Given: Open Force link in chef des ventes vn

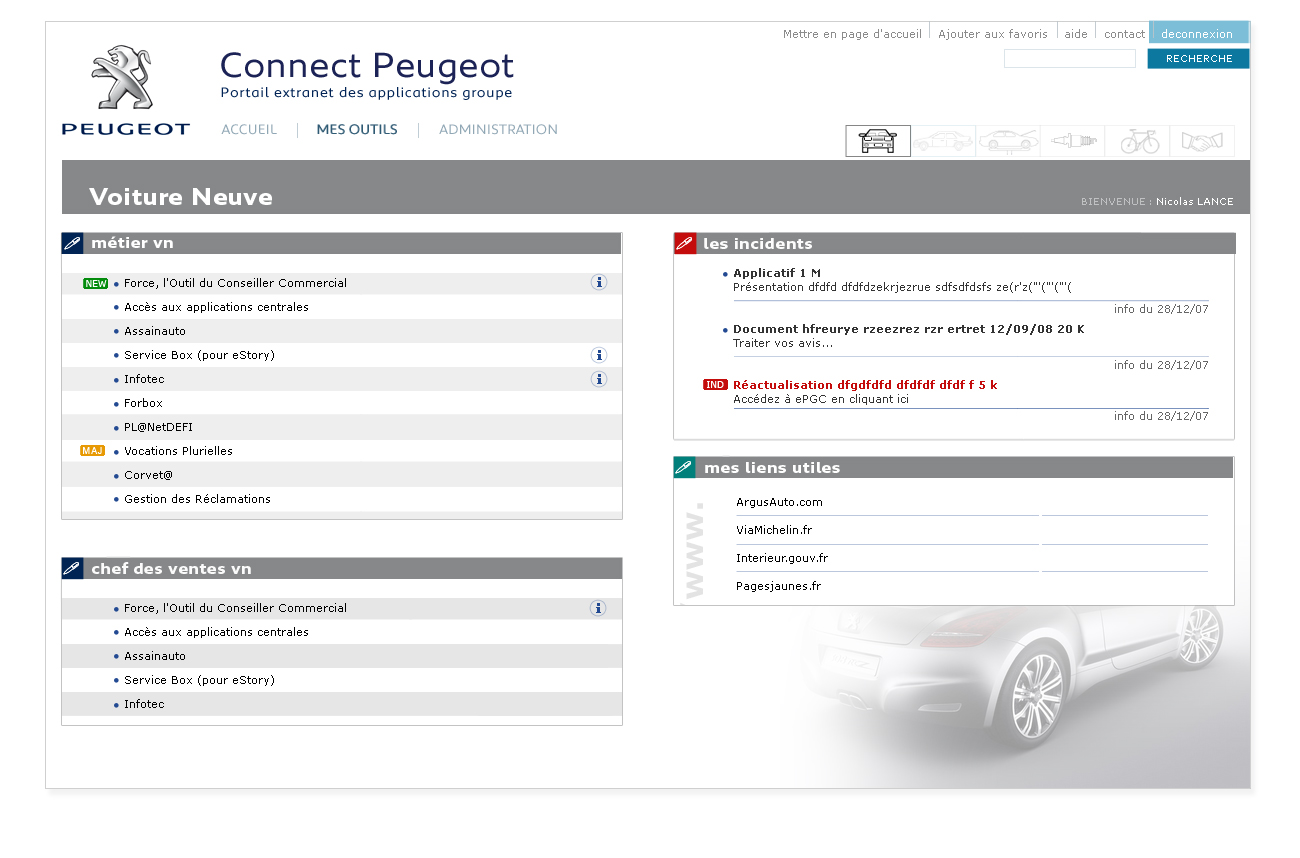Looking at the screenshot, I should tap(235, 608).
